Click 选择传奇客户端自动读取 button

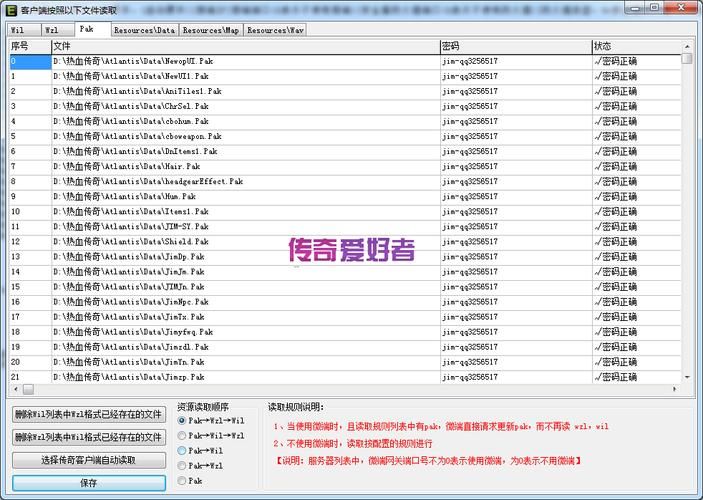(89, 460)
